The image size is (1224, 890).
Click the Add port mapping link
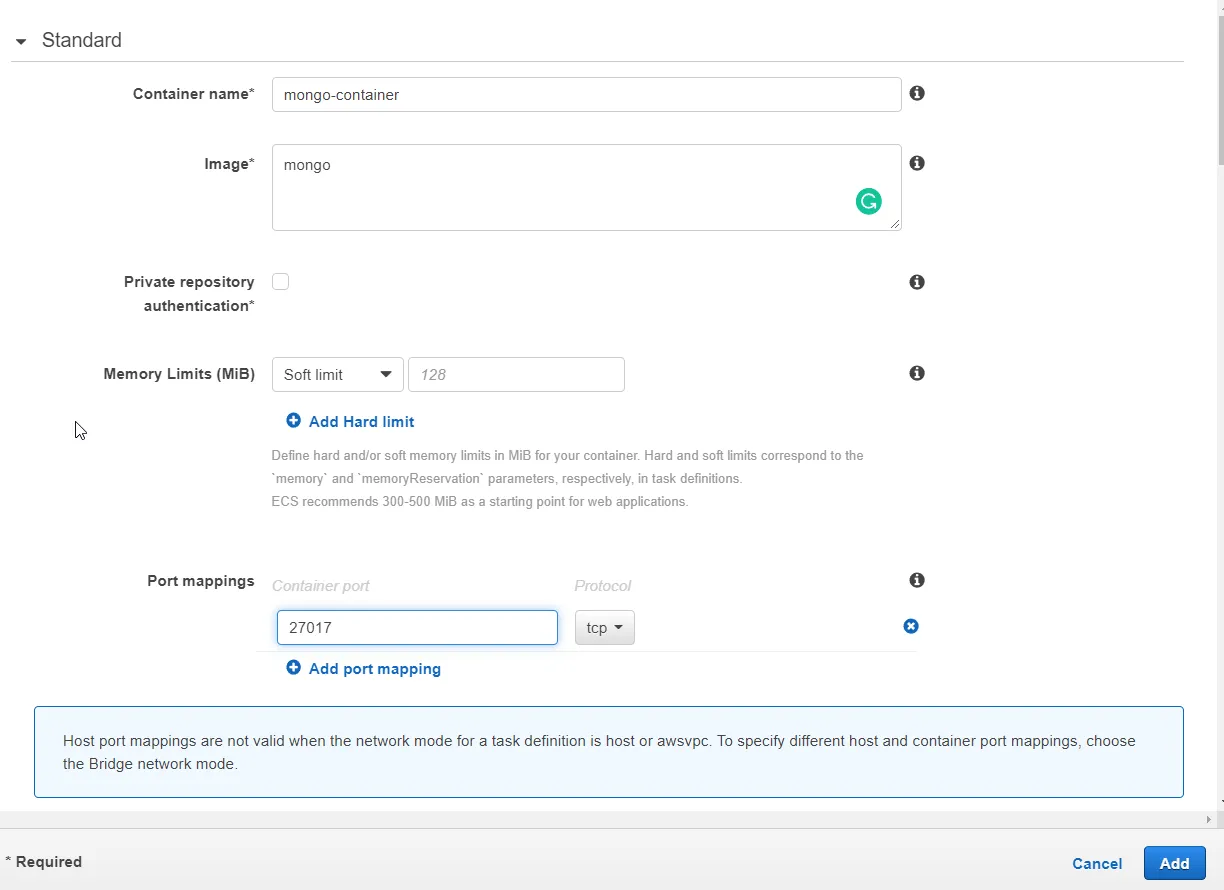click(x=374, y=668)
